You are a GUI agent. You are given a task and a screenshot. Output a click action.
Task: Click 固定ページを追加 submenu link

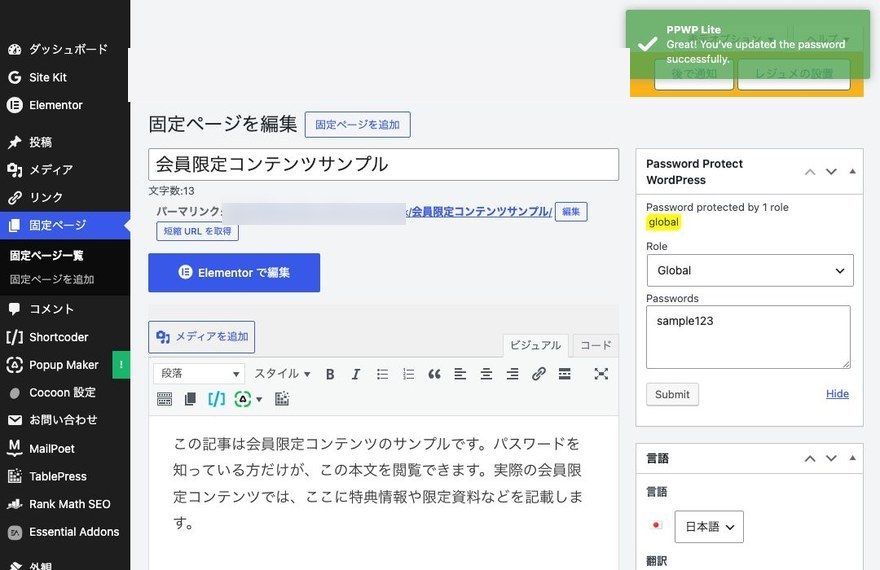point(52,279)
